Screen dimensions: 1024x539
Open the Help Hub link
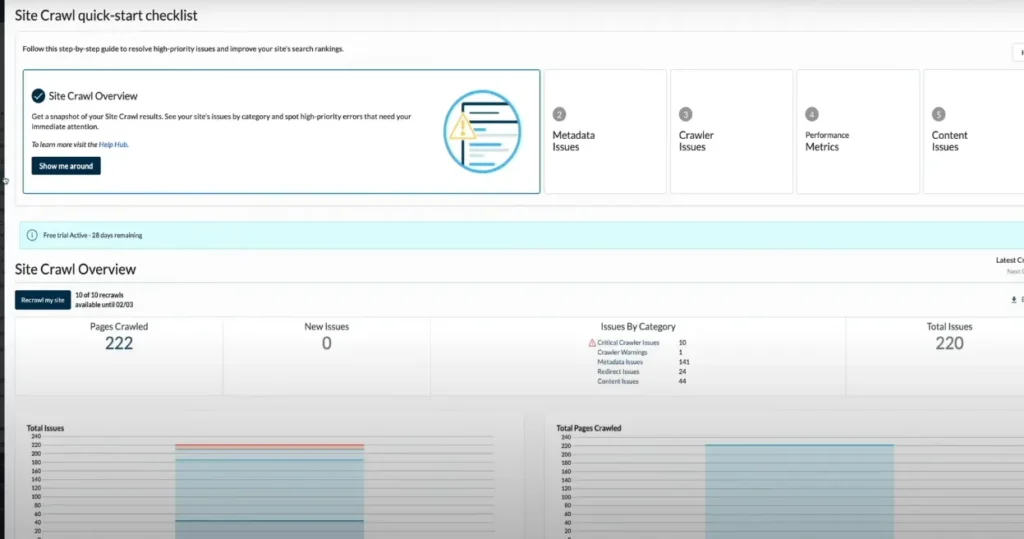click(x=113, y=144)
